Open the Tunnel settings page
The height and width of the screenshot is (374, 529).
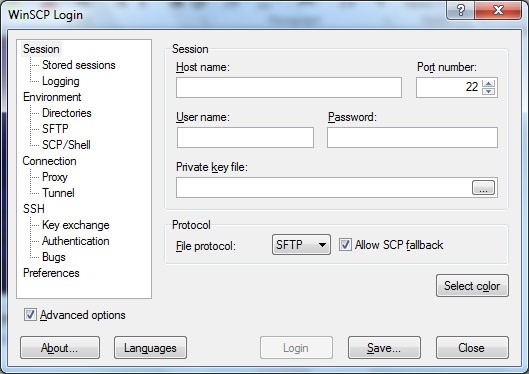coord(58,193)
